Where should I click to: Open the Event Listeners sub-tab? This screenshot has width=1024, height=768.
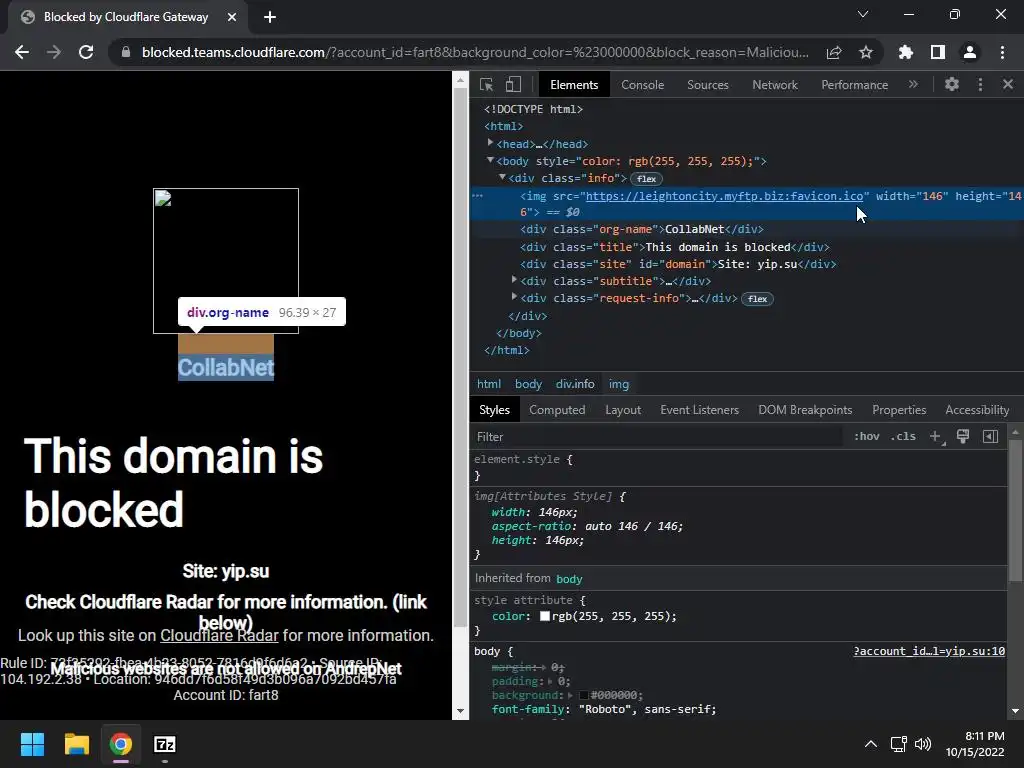699,410
